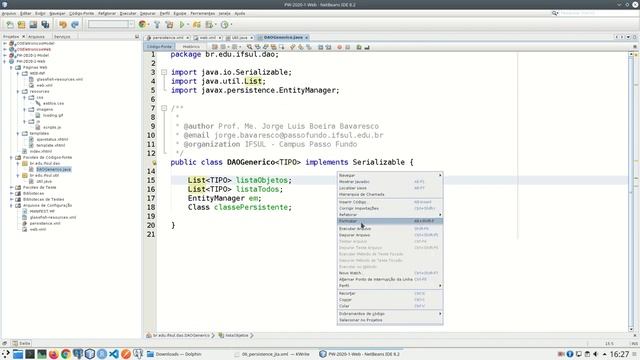Collapse the Páginas Web folder node
The image size is (640, 360).
pos(11,67)
